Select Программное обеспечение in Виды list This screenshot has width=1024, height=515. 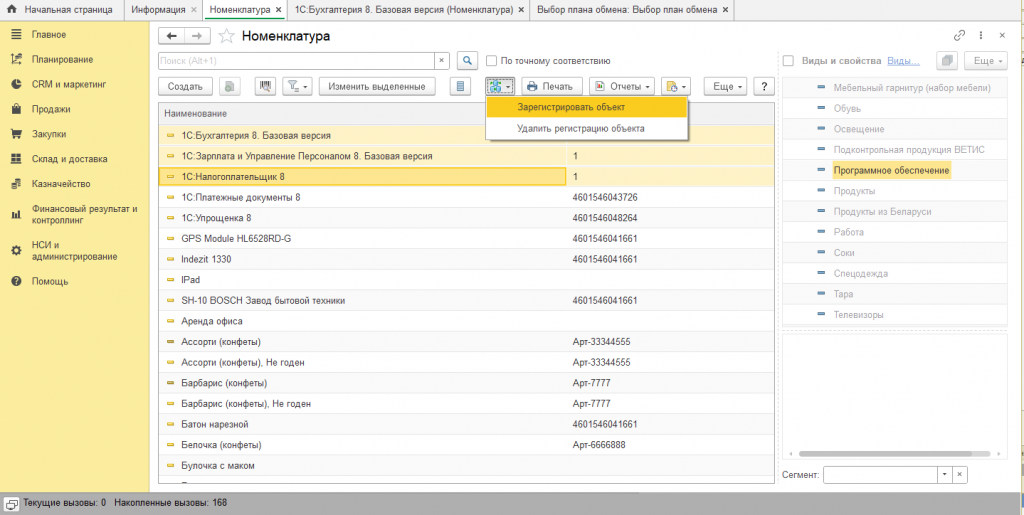tap(891, 170)
